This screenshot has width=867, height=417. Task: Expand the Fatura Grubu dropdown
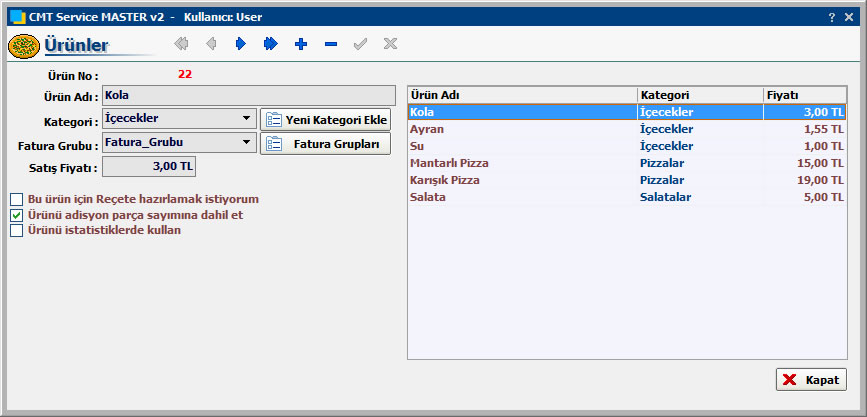tap(247, 143)
